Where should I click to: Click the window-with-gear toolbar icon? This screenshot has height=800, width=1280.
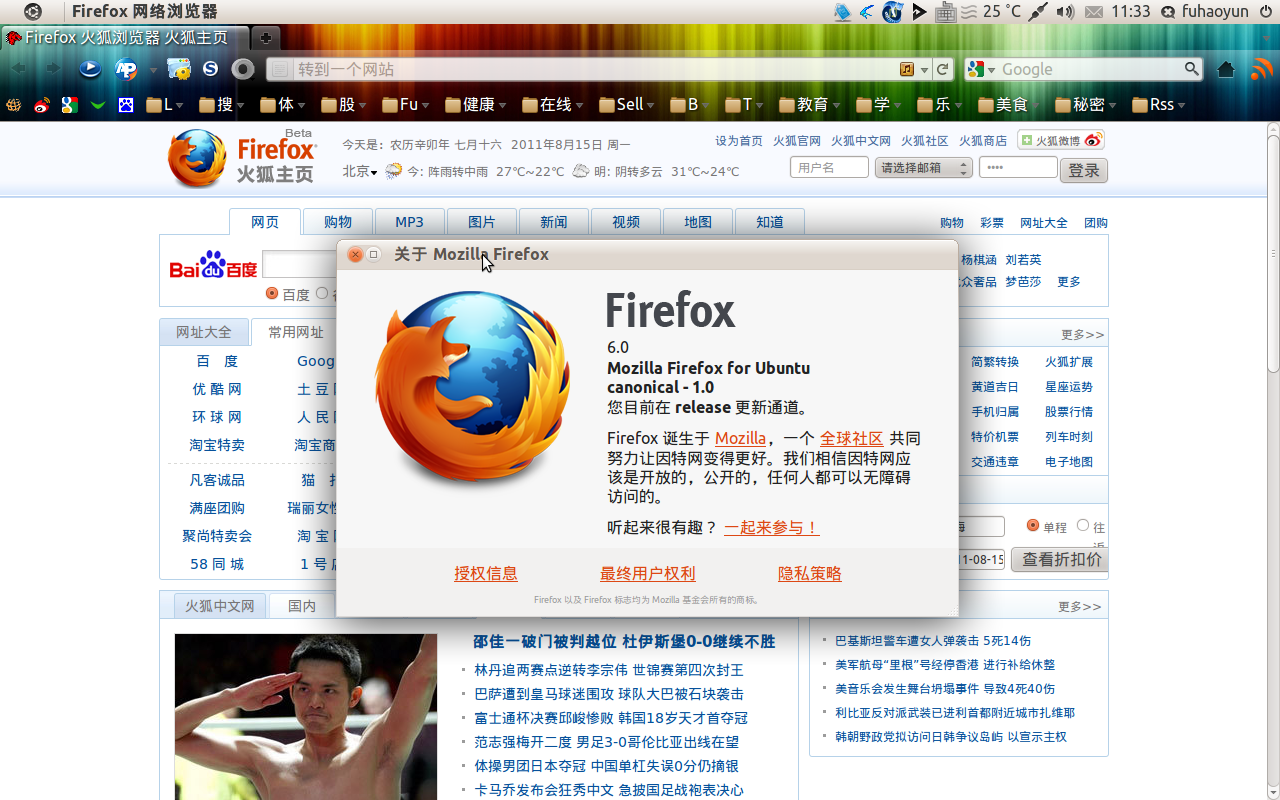click(179, 69)
